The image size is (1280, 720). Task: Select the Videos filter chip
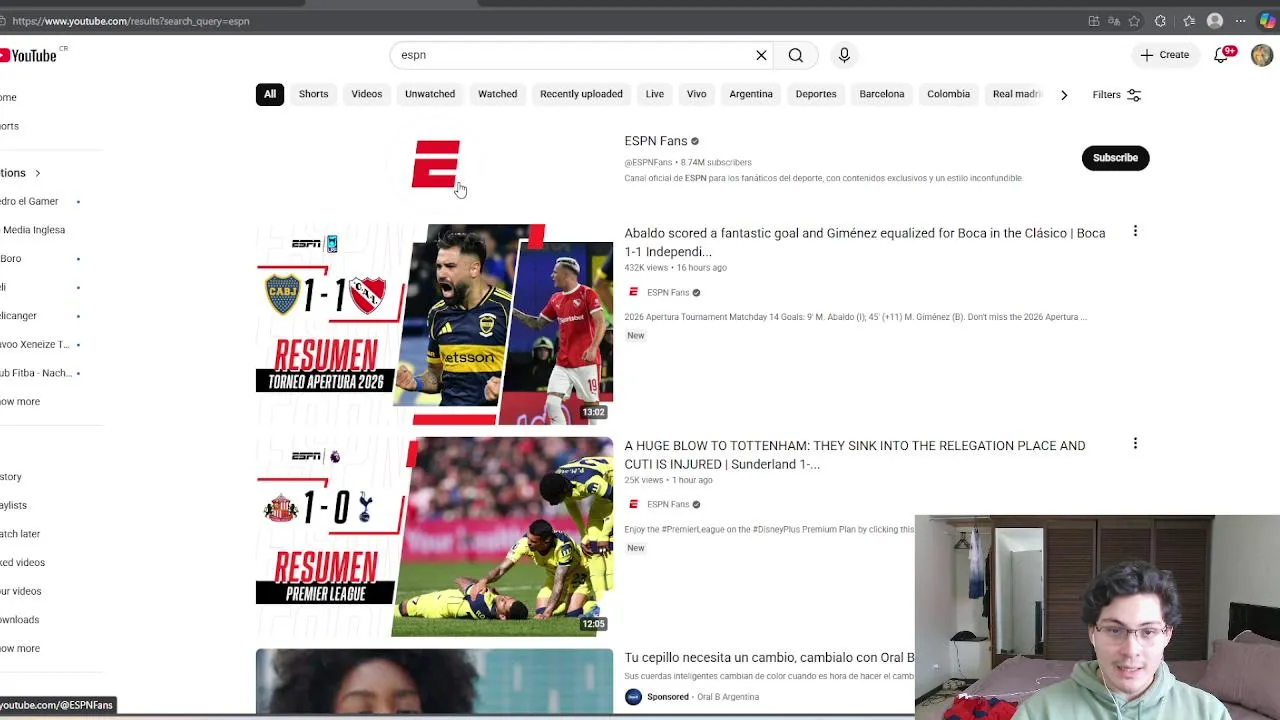click(367, 94)
